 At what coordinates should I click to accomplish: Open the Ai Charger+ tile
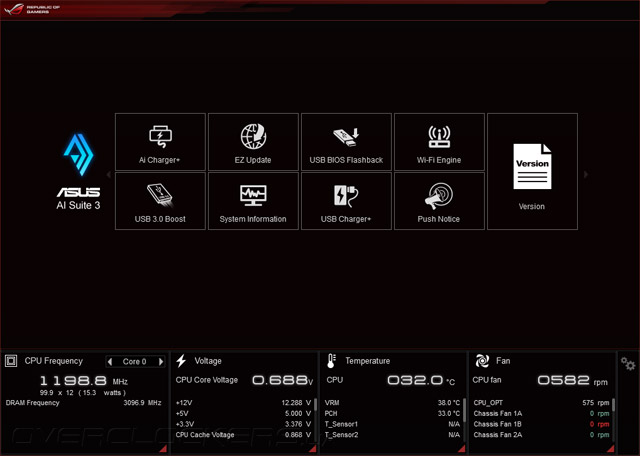[160, 142]
